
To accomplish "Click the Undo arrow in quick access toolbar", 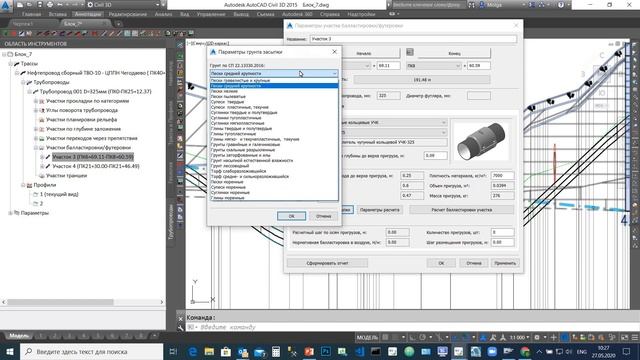I will coord(60,5).
